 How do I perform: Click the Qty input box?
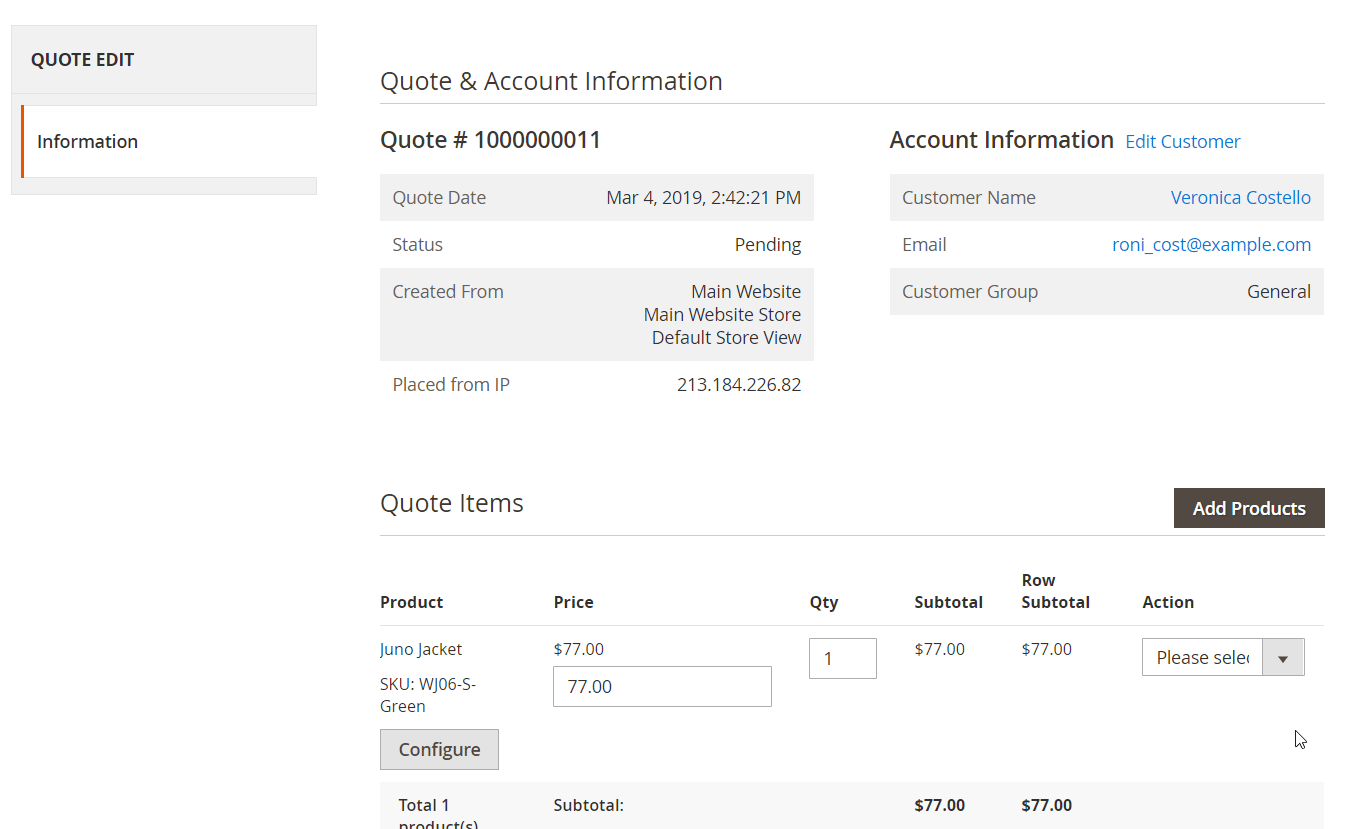(x=842, y=659)
